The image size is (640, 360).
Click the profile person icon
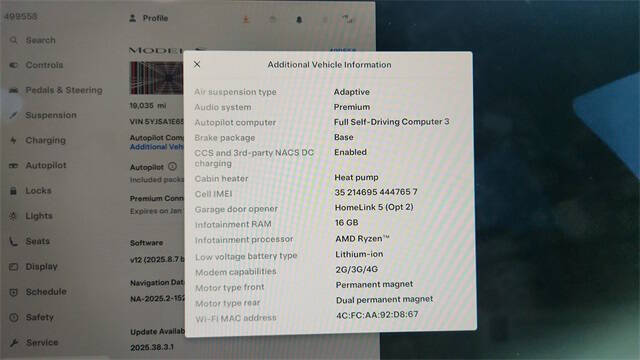pyautogui.click(x=133, y=18)
